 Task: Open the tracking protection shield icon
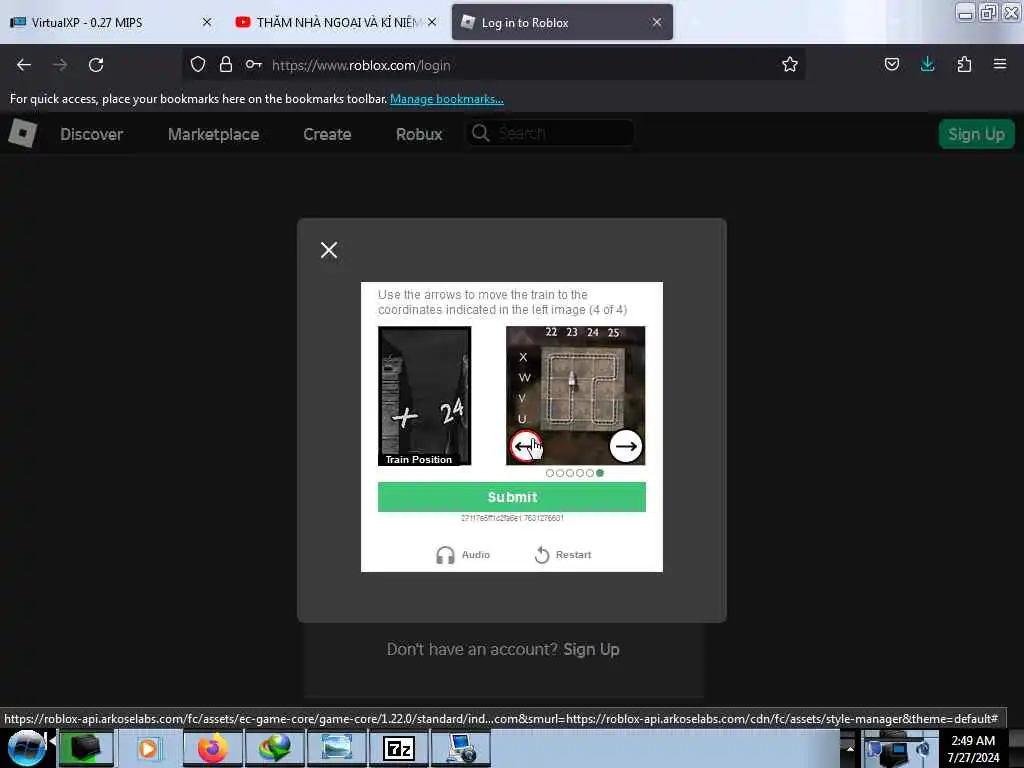coord(198,64)
